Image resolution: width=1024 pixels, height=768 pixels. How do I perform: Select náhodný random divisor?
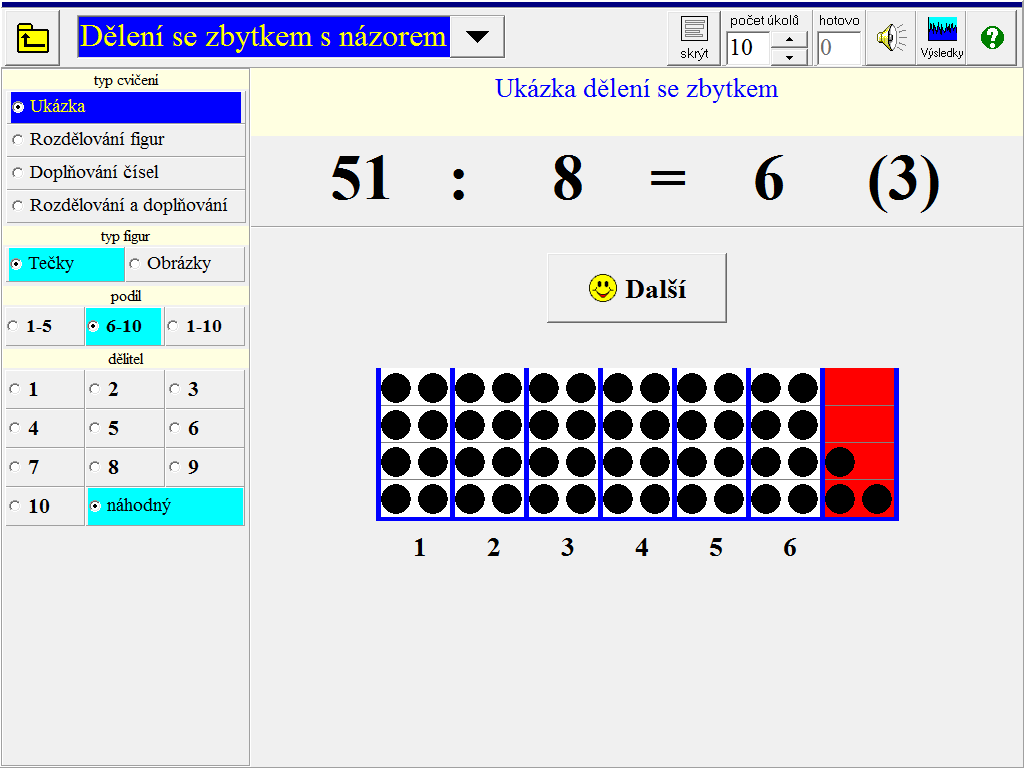165,506
